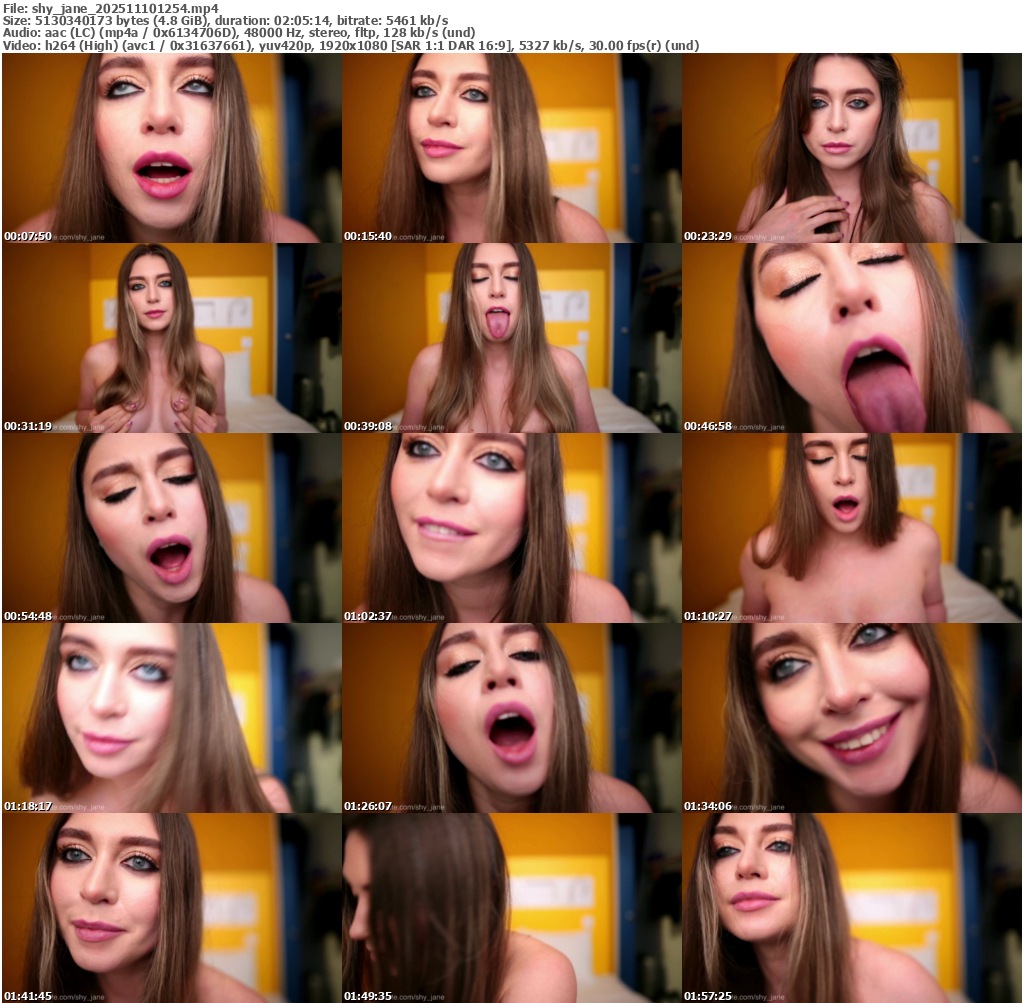Click the thumbnail stamped 01:41:45
1024x1003 pixels.
click(171, 908)
